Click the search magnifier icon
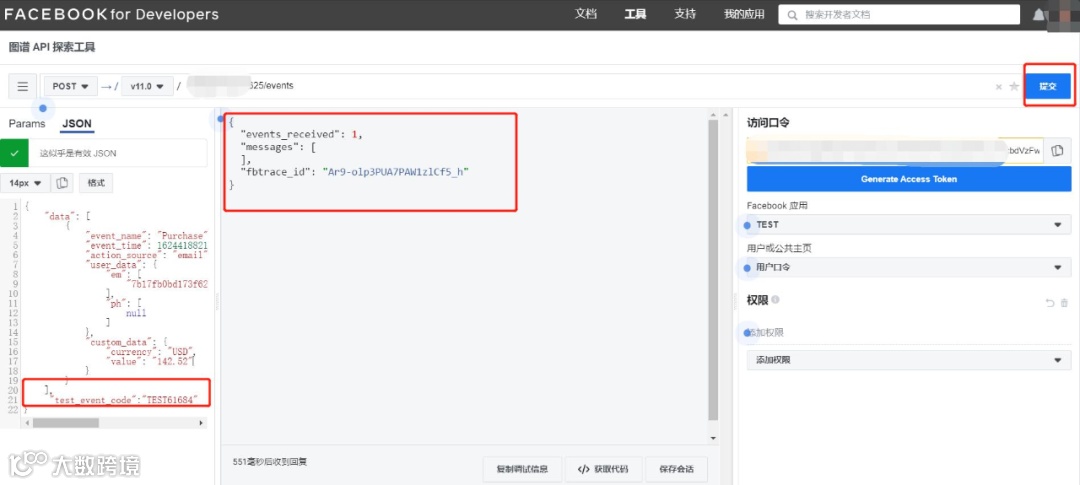Viewport: 1080px width, 485px height. point(793,14)
